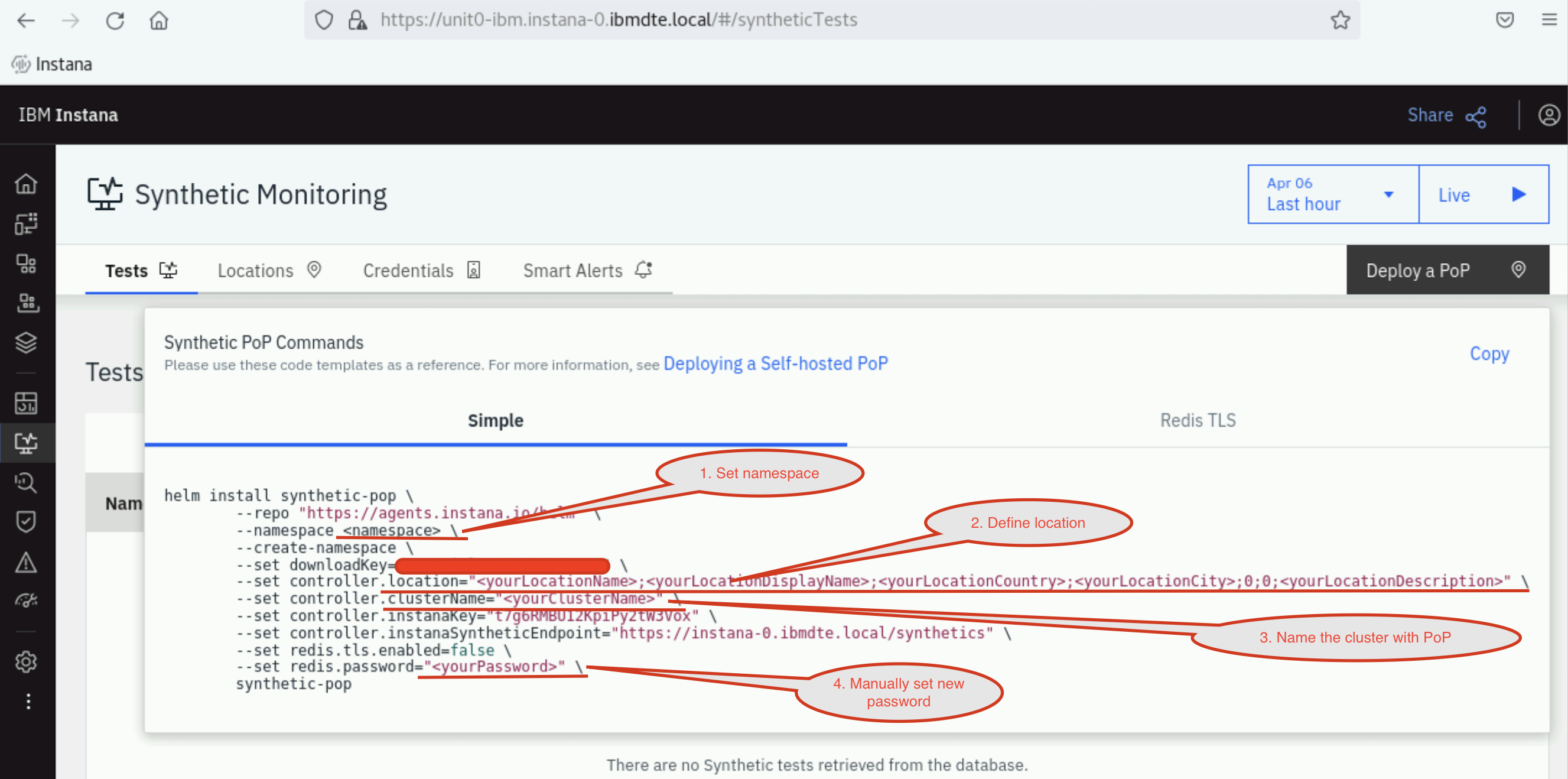Image resolution: width=1568 pixels, height=779 pixels.
Task: Expand the Last hour time range dropdown
Action: pyautogui.click(x=1332, y=194)
